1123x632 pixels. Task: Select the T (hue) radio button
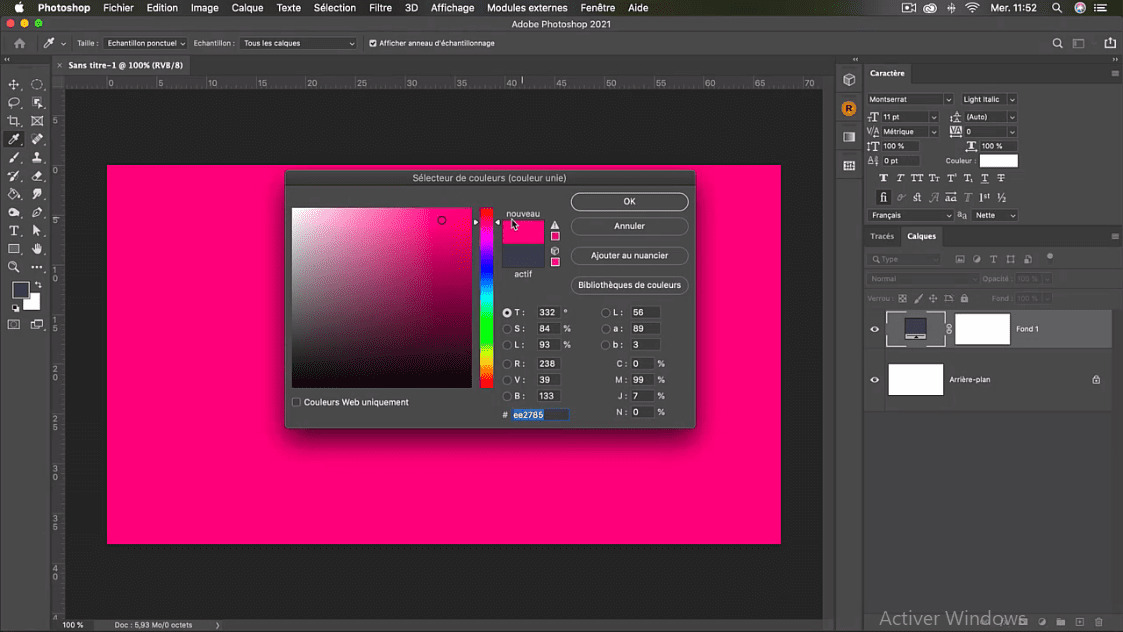507,312
